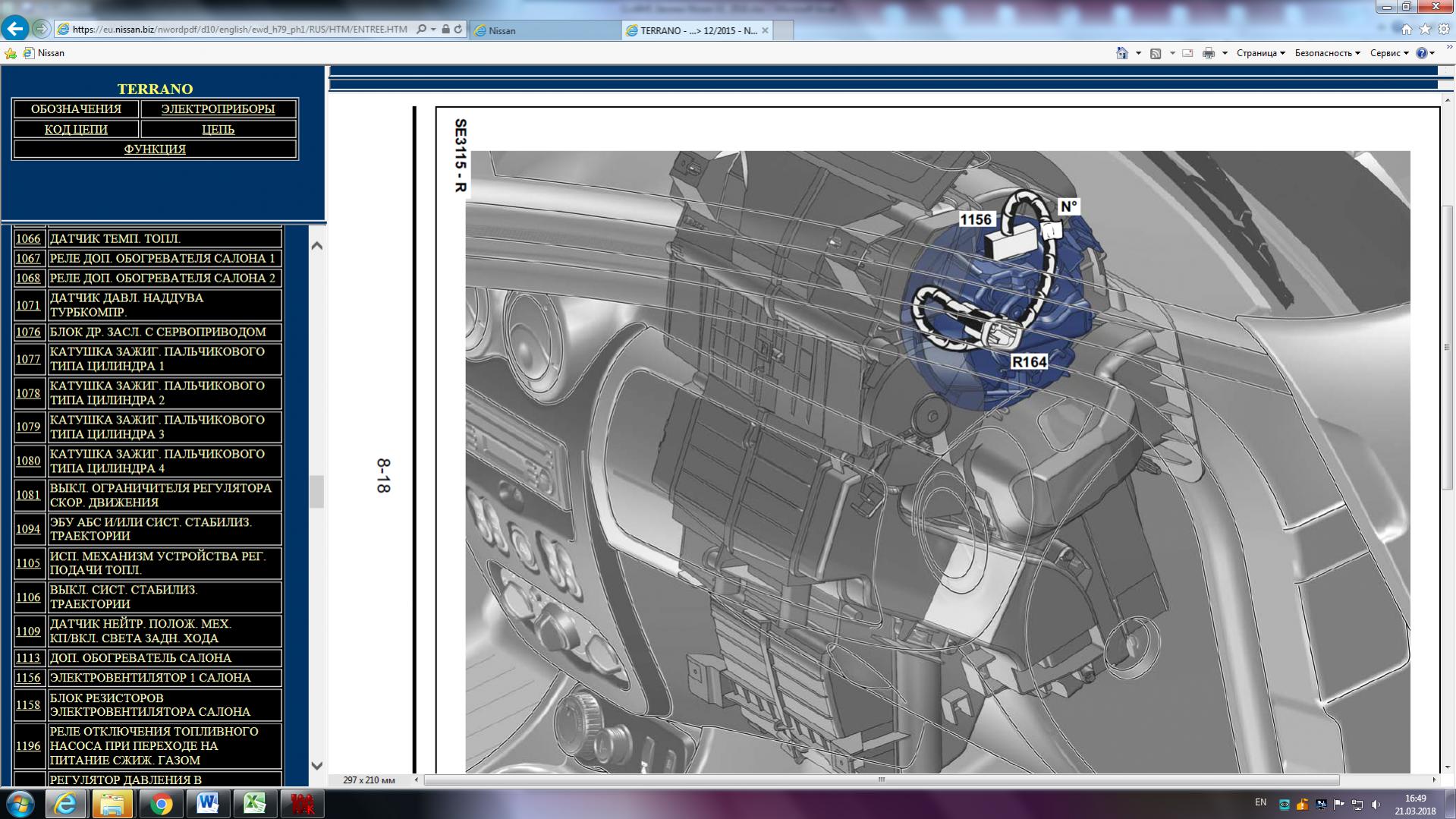The height and width of the screenshot is (819, 1456).
Task: Open the Страница dropdown menu
Action: [1260, 53]
